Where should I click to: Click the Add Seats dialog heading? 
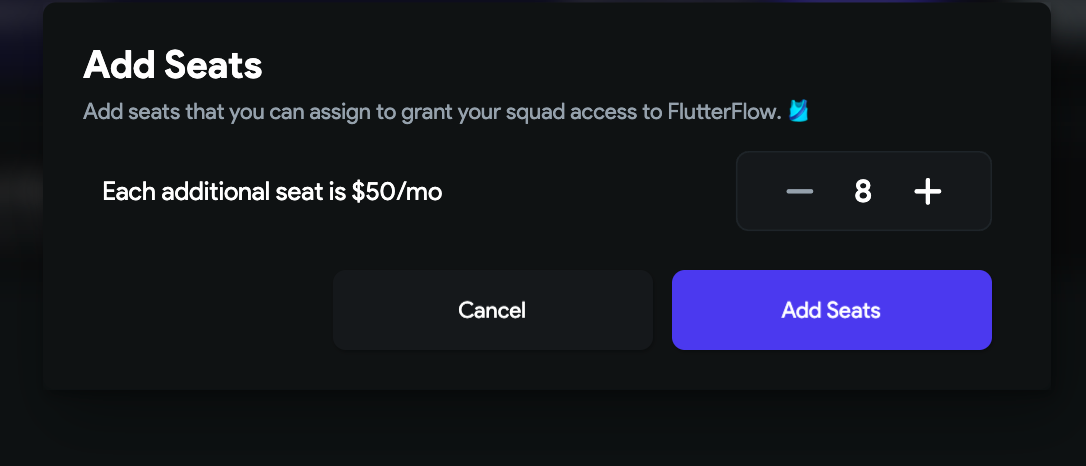(172, 66)
